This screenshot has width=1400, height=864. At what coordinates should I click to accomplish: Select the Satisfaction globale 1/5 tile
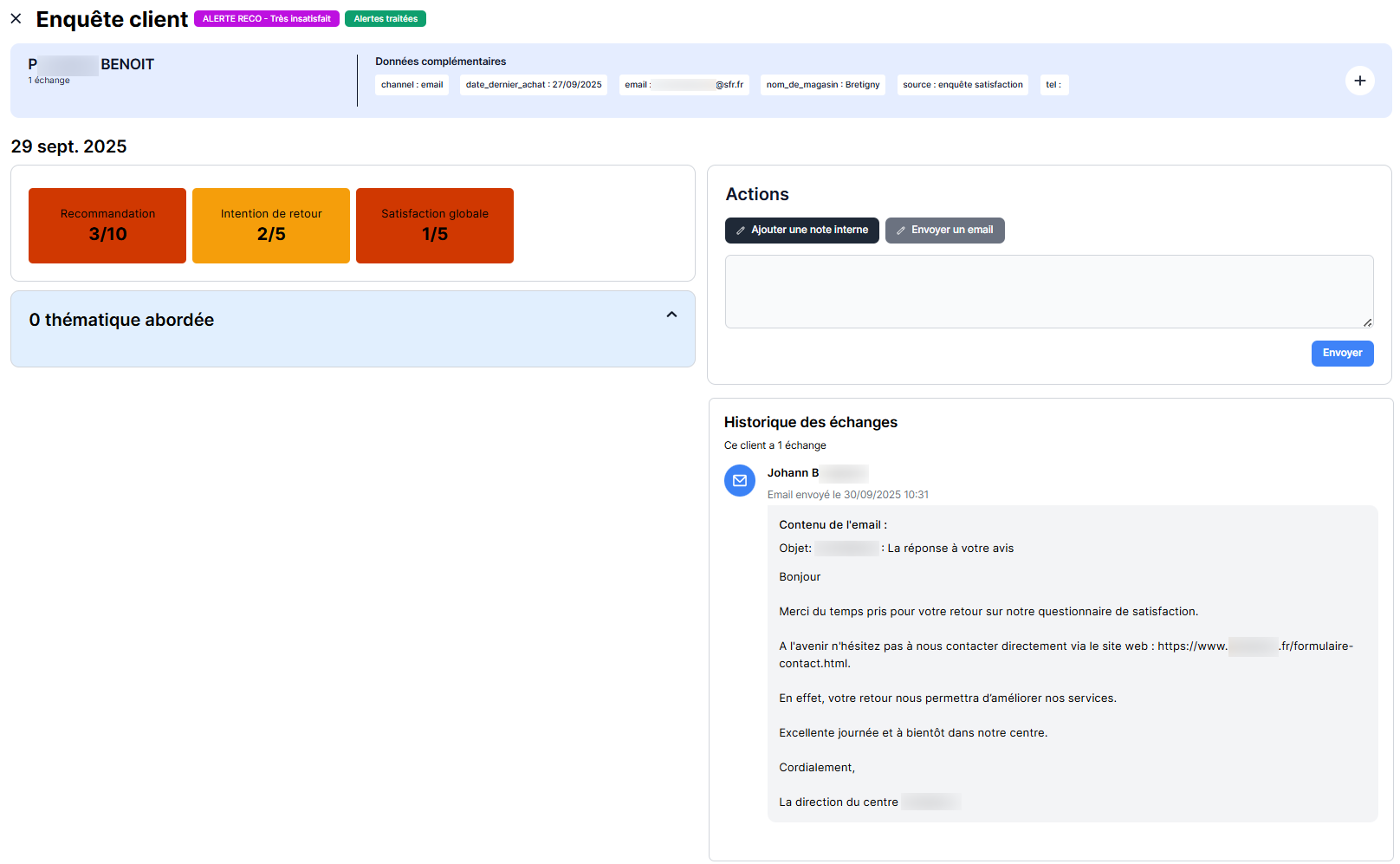coord(435,225)
